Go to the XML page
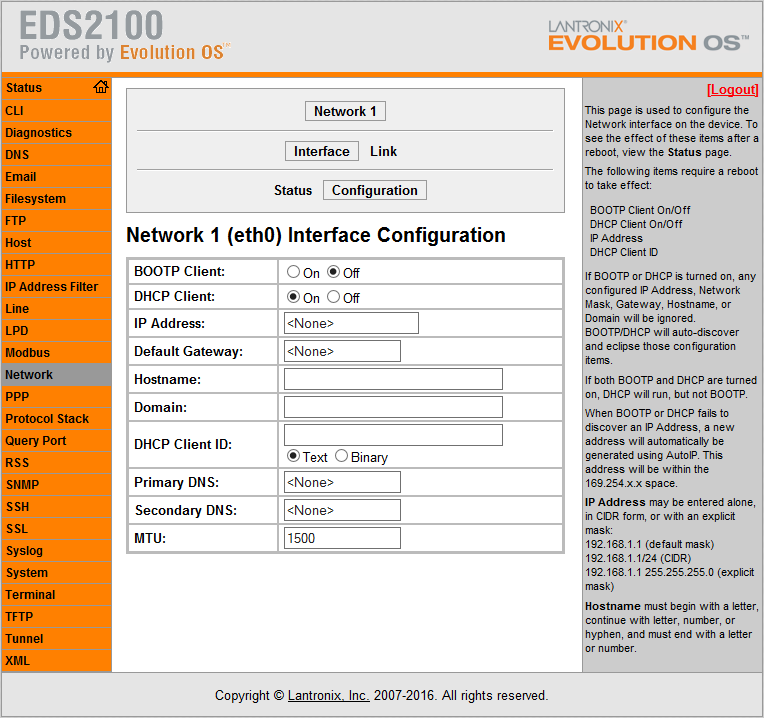Viewport: 764px width, 718px height. 57,661
